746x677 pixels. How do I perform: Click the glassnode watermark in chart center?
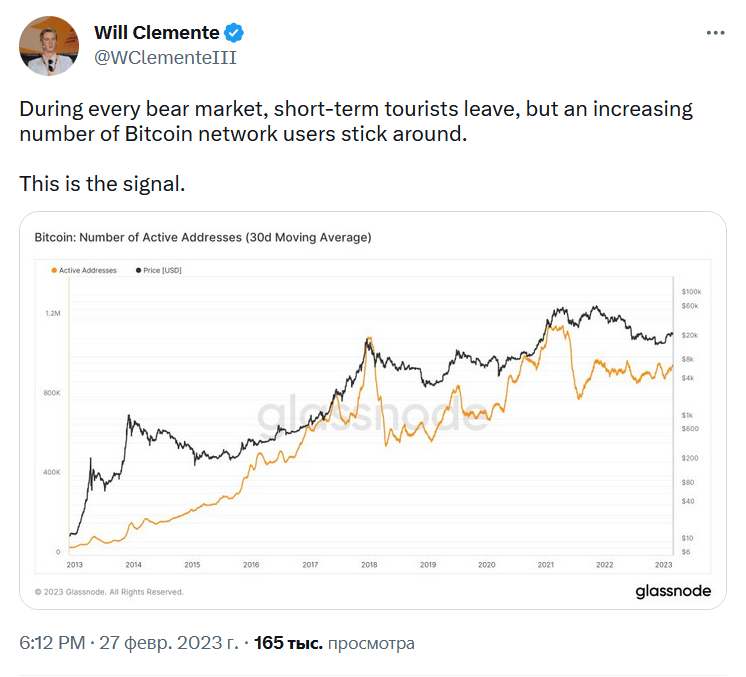tap(374, 415)
